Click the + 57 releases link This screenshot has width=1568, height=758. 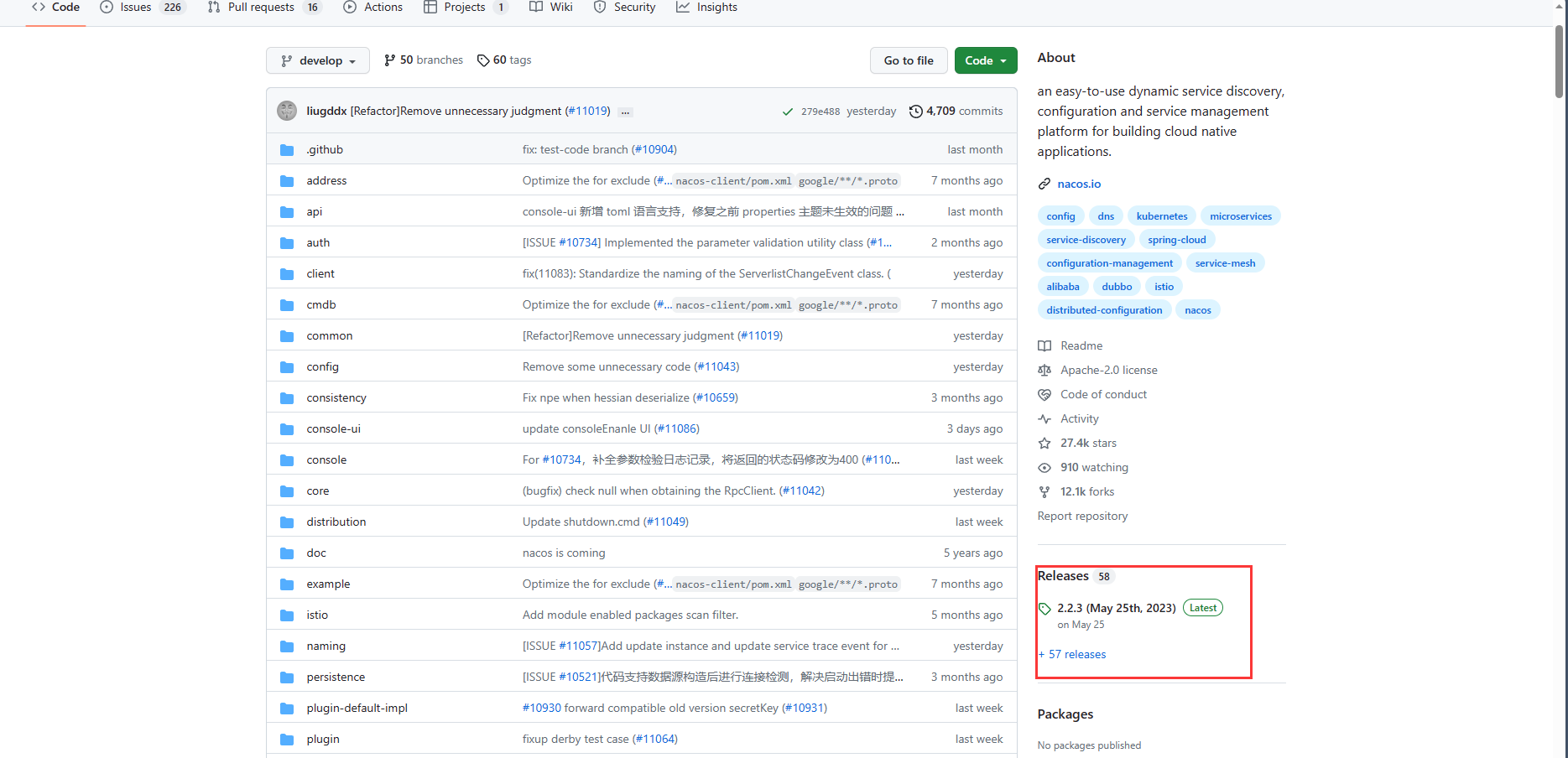[1072, 654]
